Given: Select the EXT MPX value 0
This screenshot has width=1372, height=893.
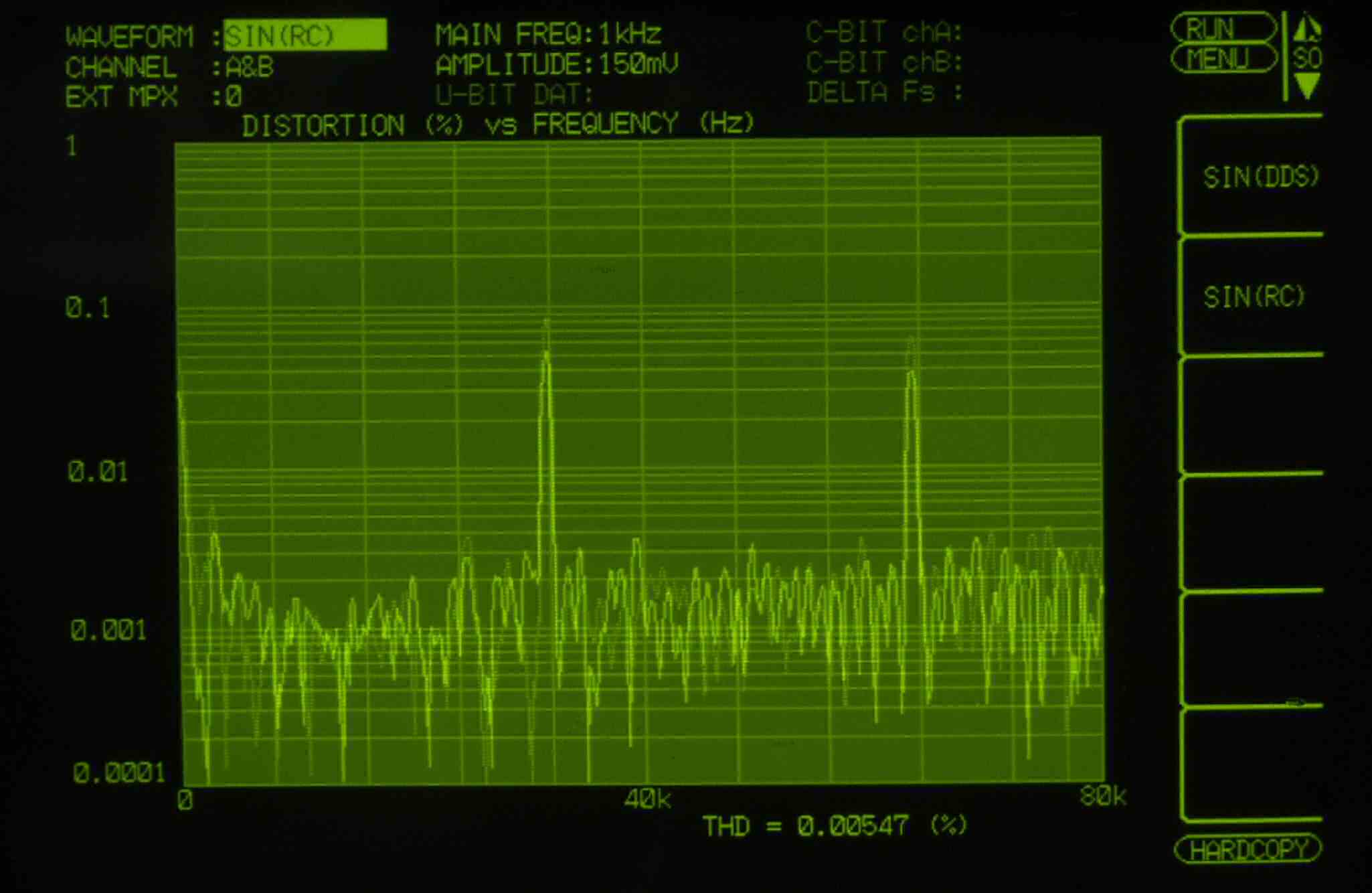Looking at the screenshot, I should (233, 97).
